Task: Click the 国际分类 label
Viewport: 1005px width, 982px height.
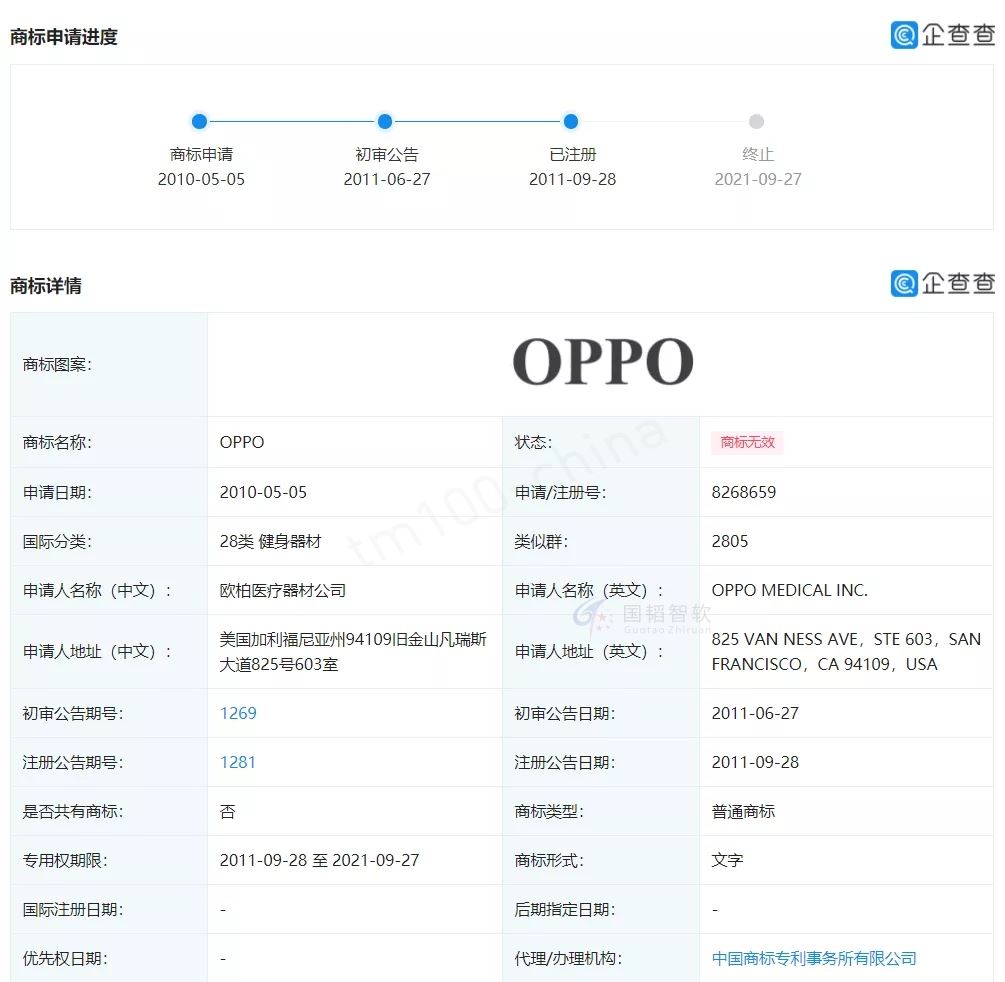Action: tap(57, 542)
